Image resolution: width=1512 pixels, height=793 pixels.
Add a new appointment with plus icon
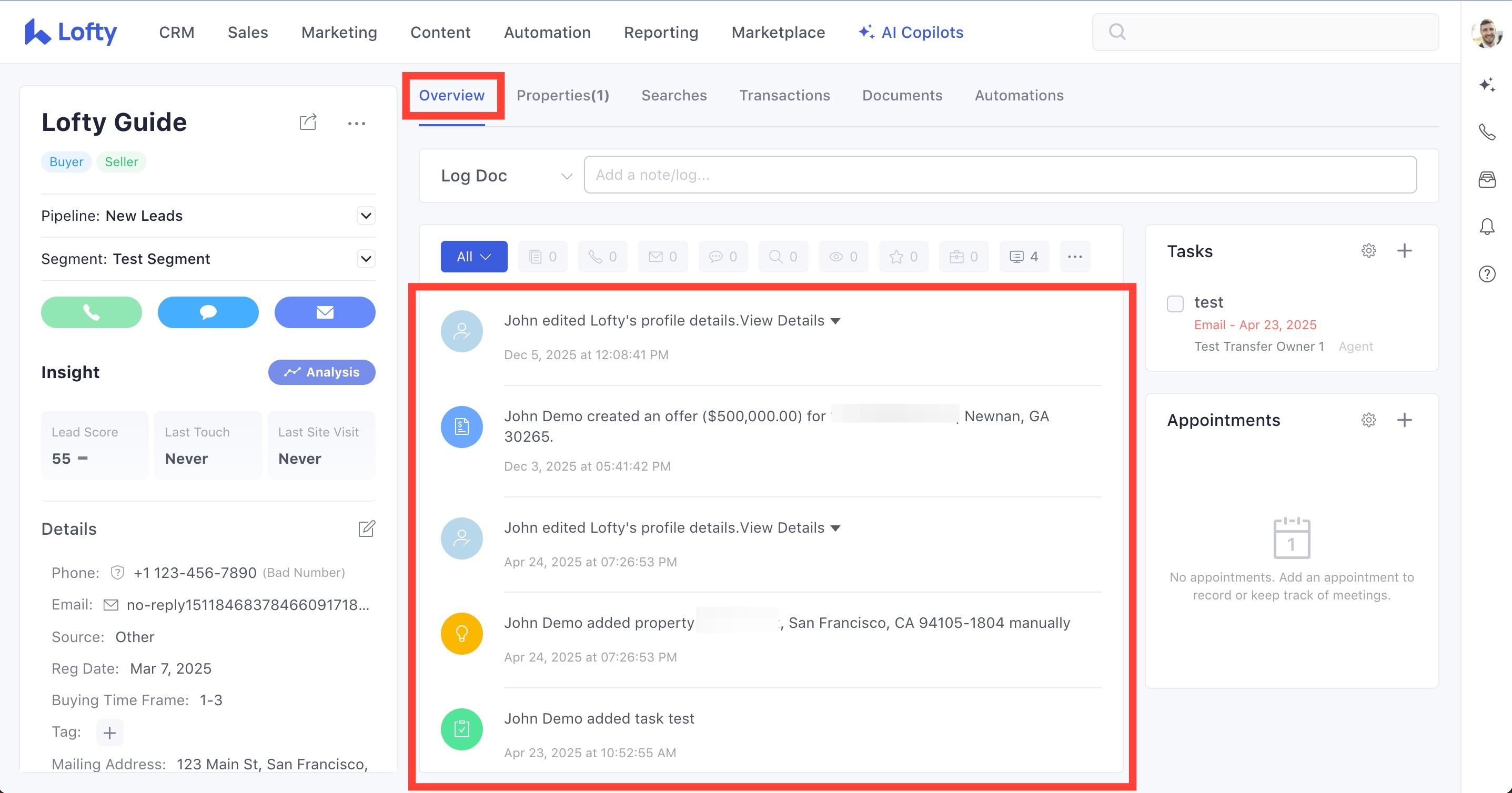click(1404, 420)
